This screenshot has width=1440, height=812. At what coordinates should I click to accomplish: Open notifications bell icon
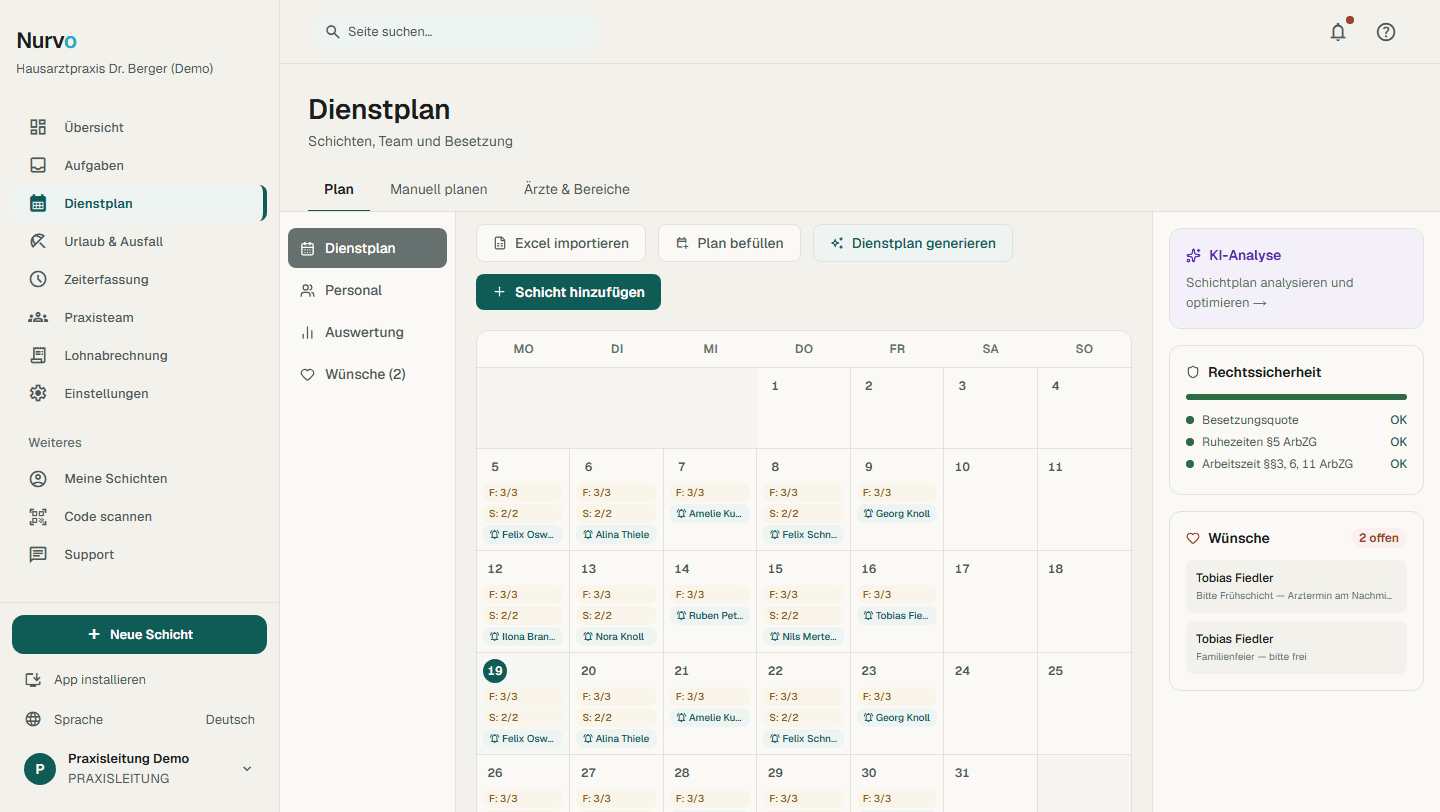1338,32
